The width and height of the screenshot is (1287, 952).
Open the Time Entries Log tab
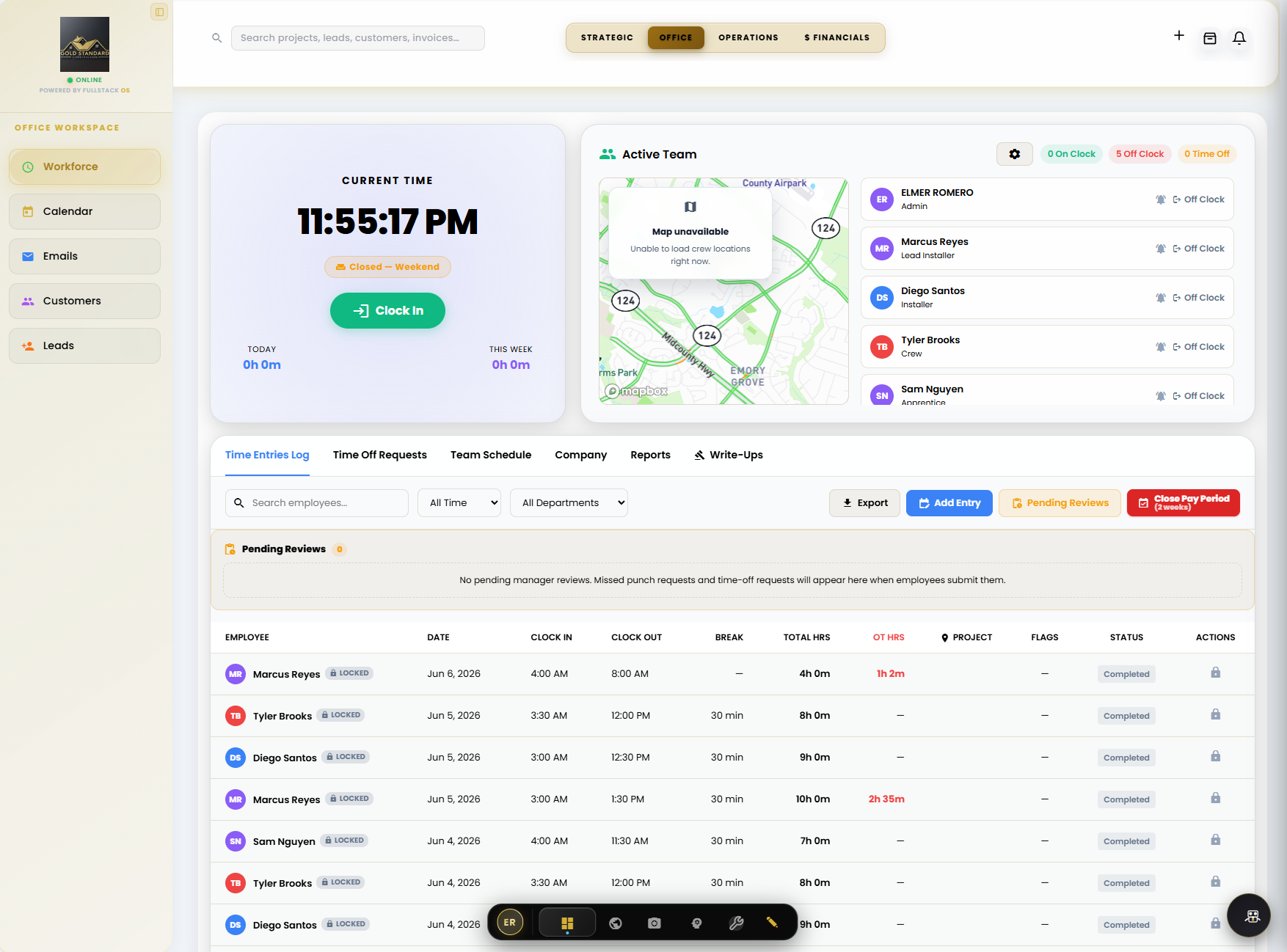click(x=267, y=455)
